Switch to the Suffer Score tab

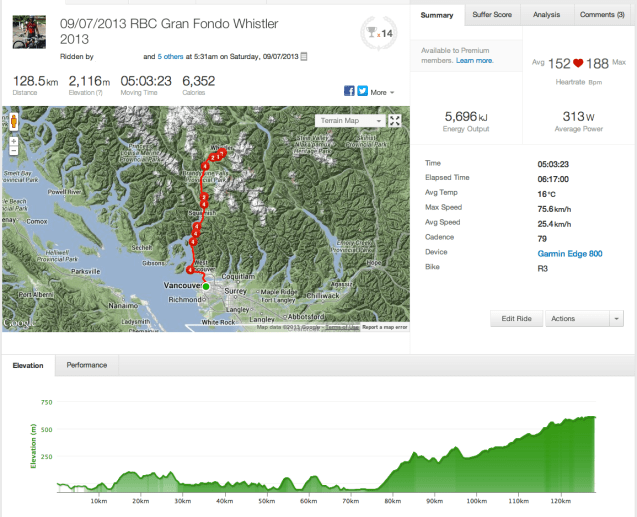pyautogui.click(x=492, y=15)
